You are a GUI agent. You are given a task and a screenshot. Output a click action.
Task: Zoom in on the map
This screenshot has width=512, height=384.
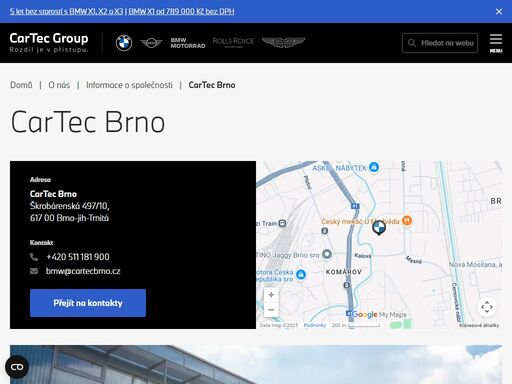coord(271,295)
